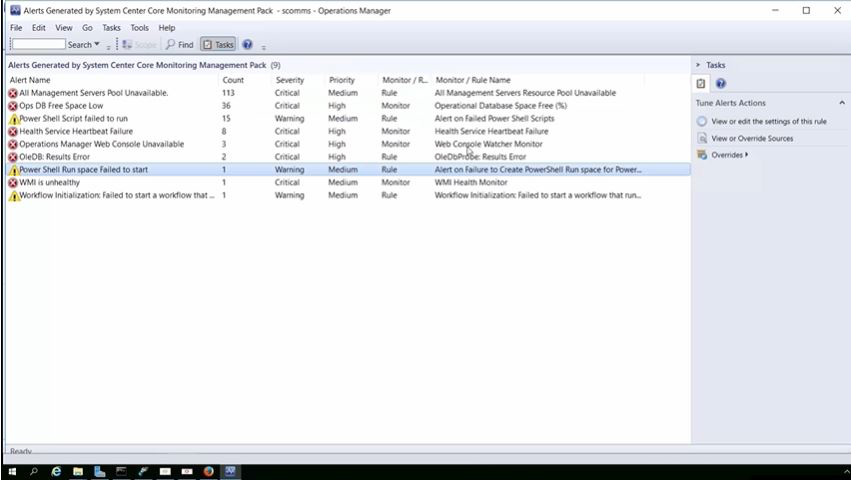Click 'View or edit the settings of this rule'
851x480 pixels.
pos(769,121)
